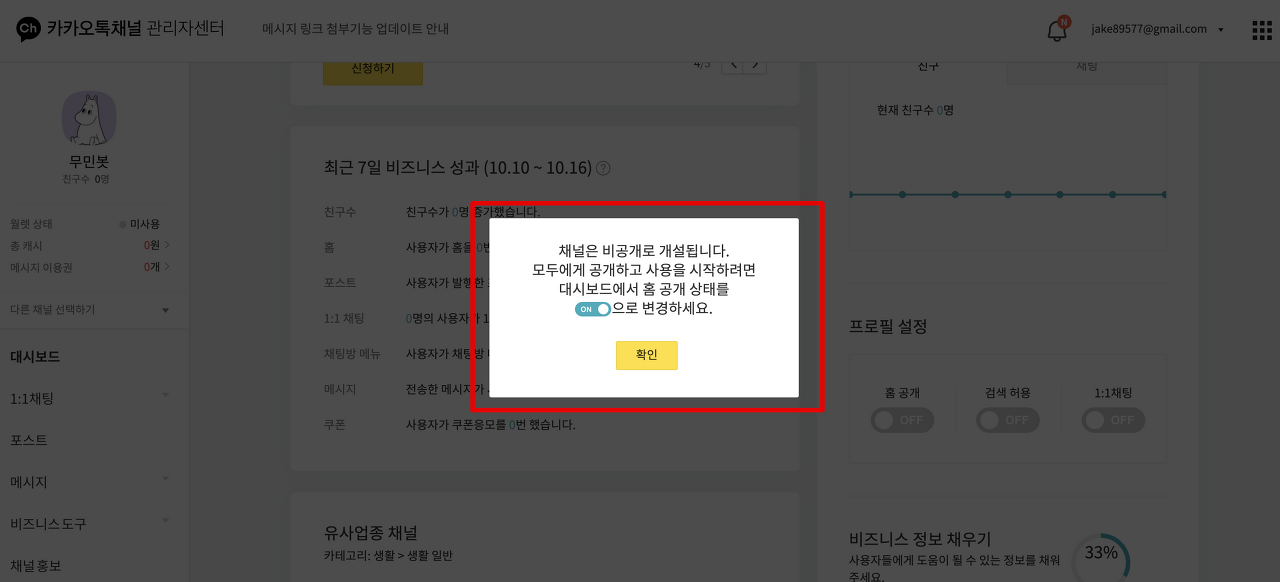Viewport: 1280px width, 582px height.
Task: Go to previous banner page arrow
Action: pyautogui.click(x=732, y=66)
